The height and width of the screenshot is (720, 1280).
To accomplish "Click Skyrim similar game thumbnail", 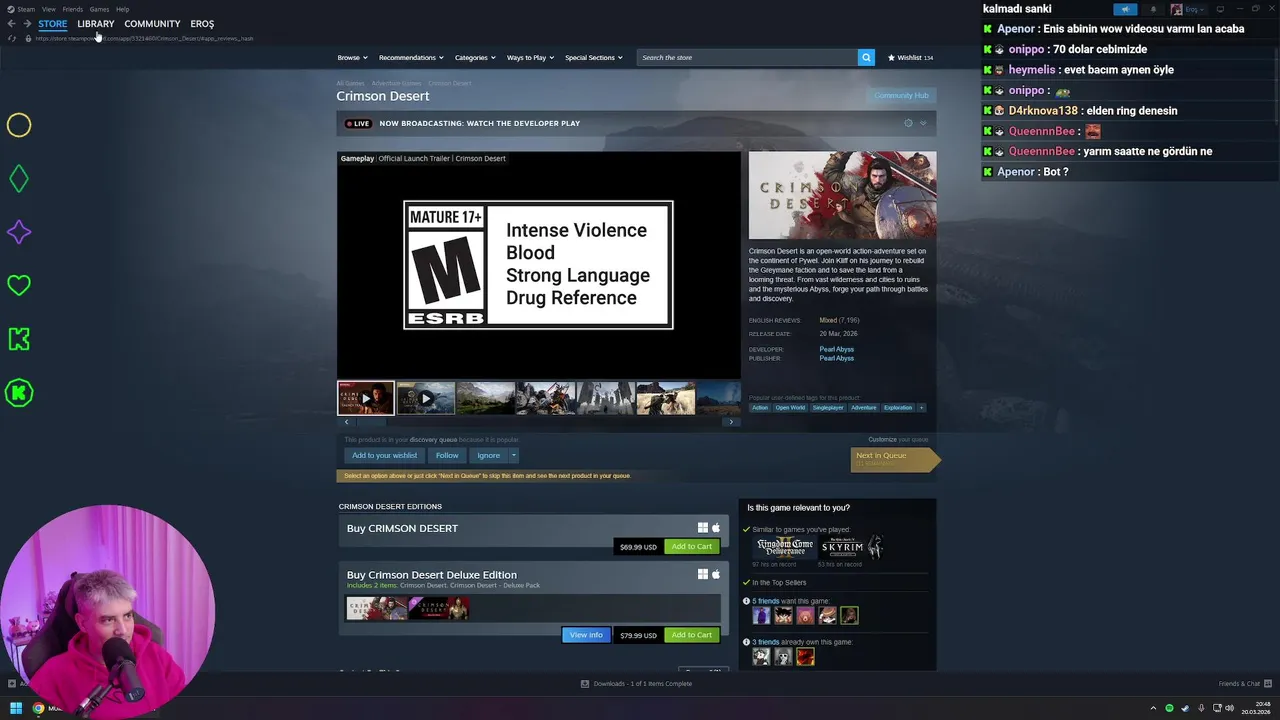I will pyautogui.click(x=852, y=547).
